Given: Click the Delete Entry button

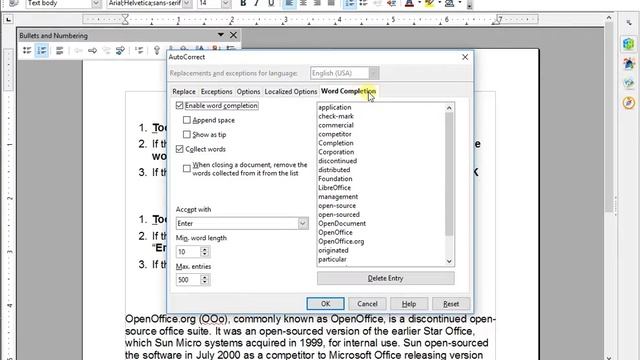Looking at the screenshot, I should pyautogui.click(x=385, y=278).
